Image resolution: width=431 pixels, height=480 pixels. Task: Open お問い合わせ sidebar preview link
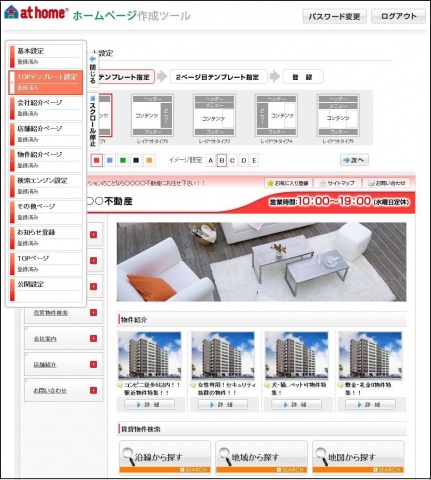pyautogui.click(x=50, y=391)
